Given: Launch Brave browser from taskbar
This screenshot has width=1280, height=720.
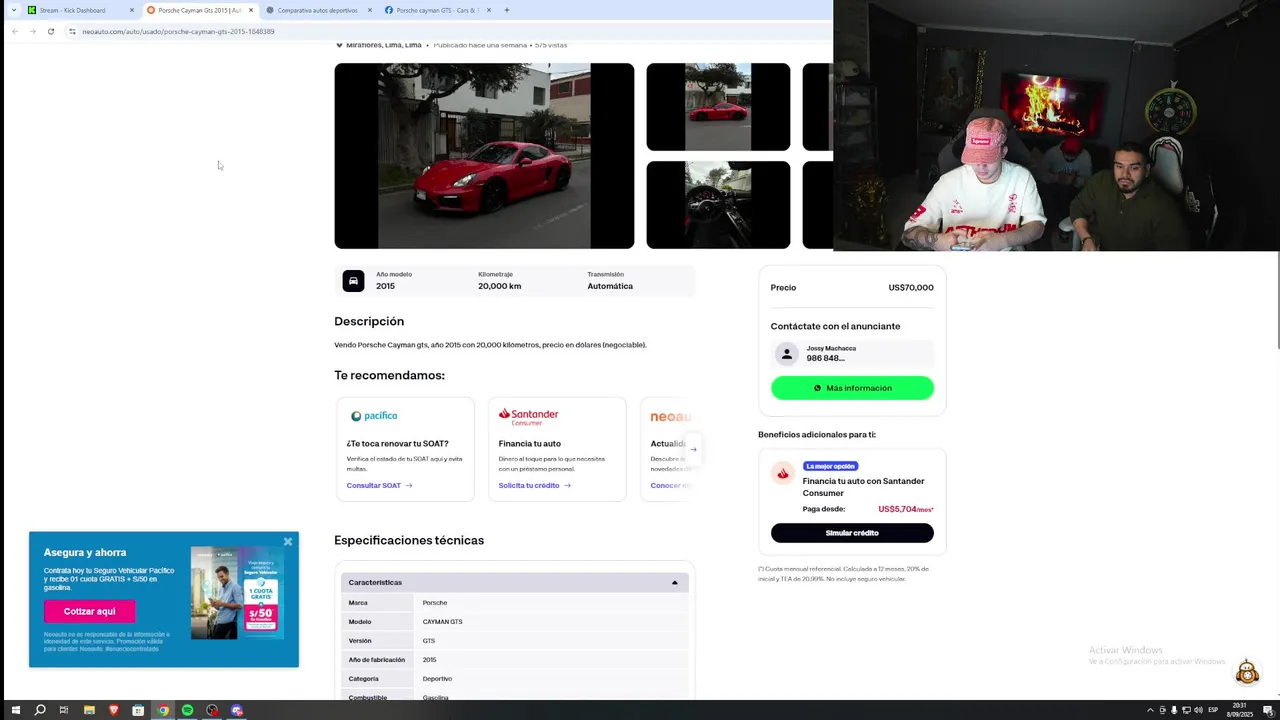Looking at the screenshot, I should click(113, 710).
